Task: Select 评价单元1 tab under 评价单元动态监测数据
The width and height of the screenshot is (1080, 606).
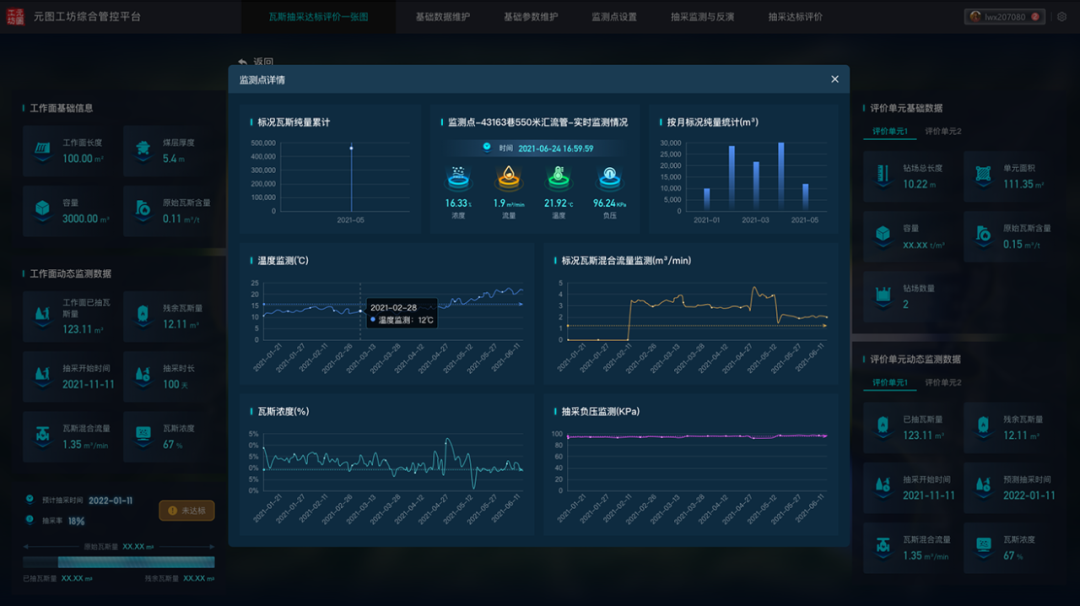Action: pyautogui.click(x=889, y=382)
